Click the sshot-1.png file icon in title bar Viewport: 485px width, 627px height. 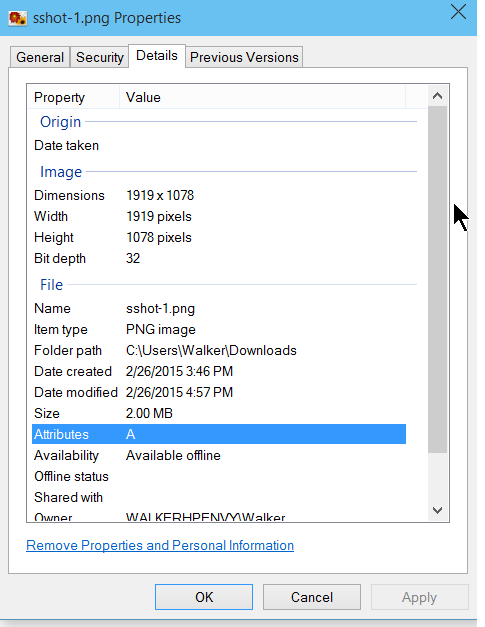(x=18, y=18)
